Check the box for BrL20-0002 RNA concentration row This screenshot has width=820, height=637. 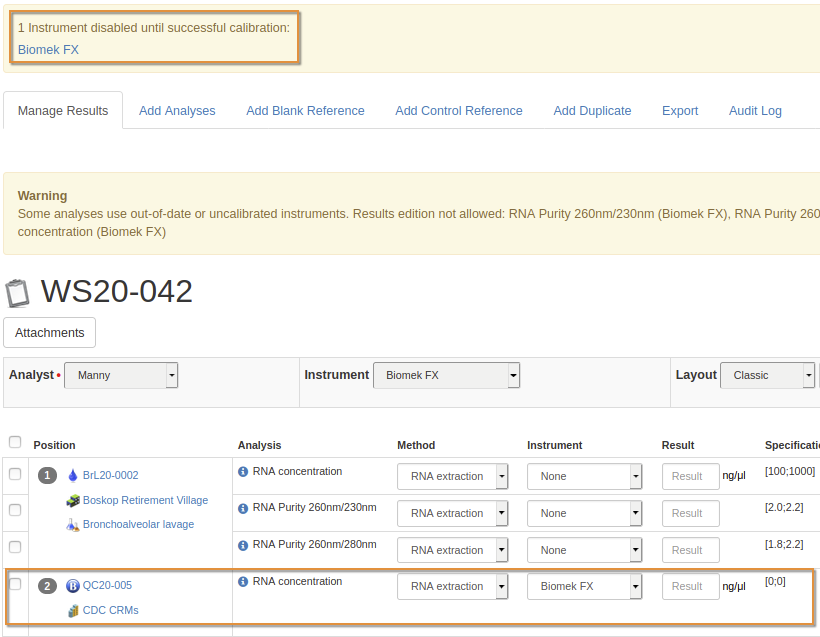15,474
